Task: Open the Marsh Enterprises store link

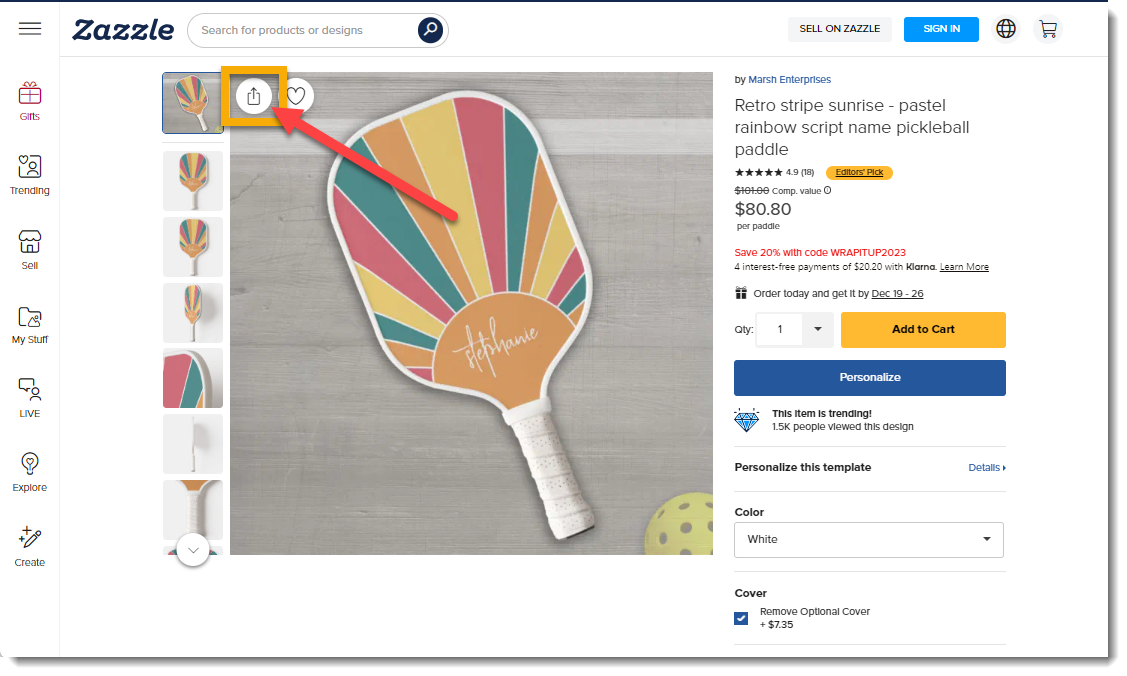Action: tap(789, 80)
